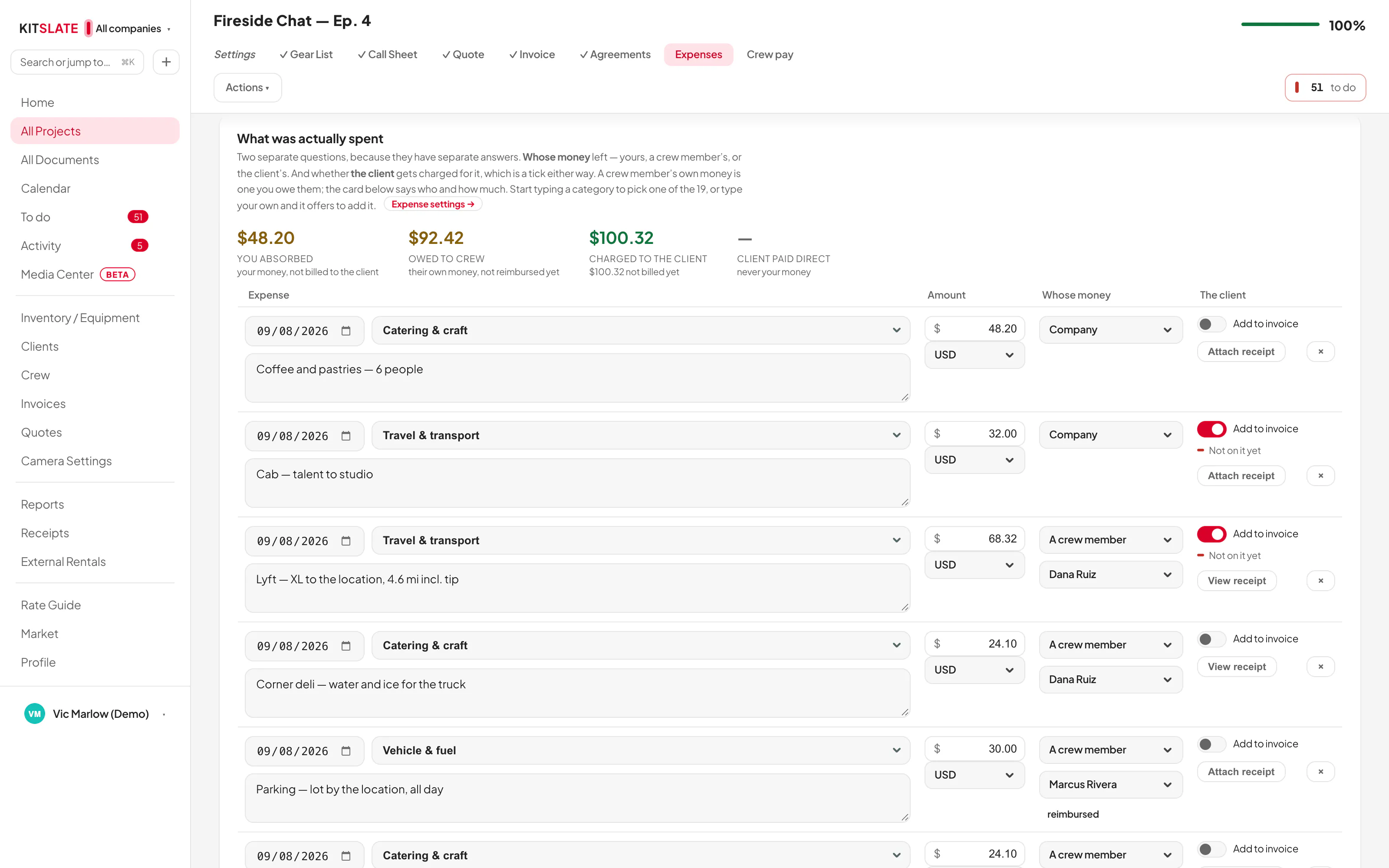Viewport: 1389px width, 868px height.
Task: Open calendar picker on Coffee and pastries date
Action: click(x=346, y=331)
